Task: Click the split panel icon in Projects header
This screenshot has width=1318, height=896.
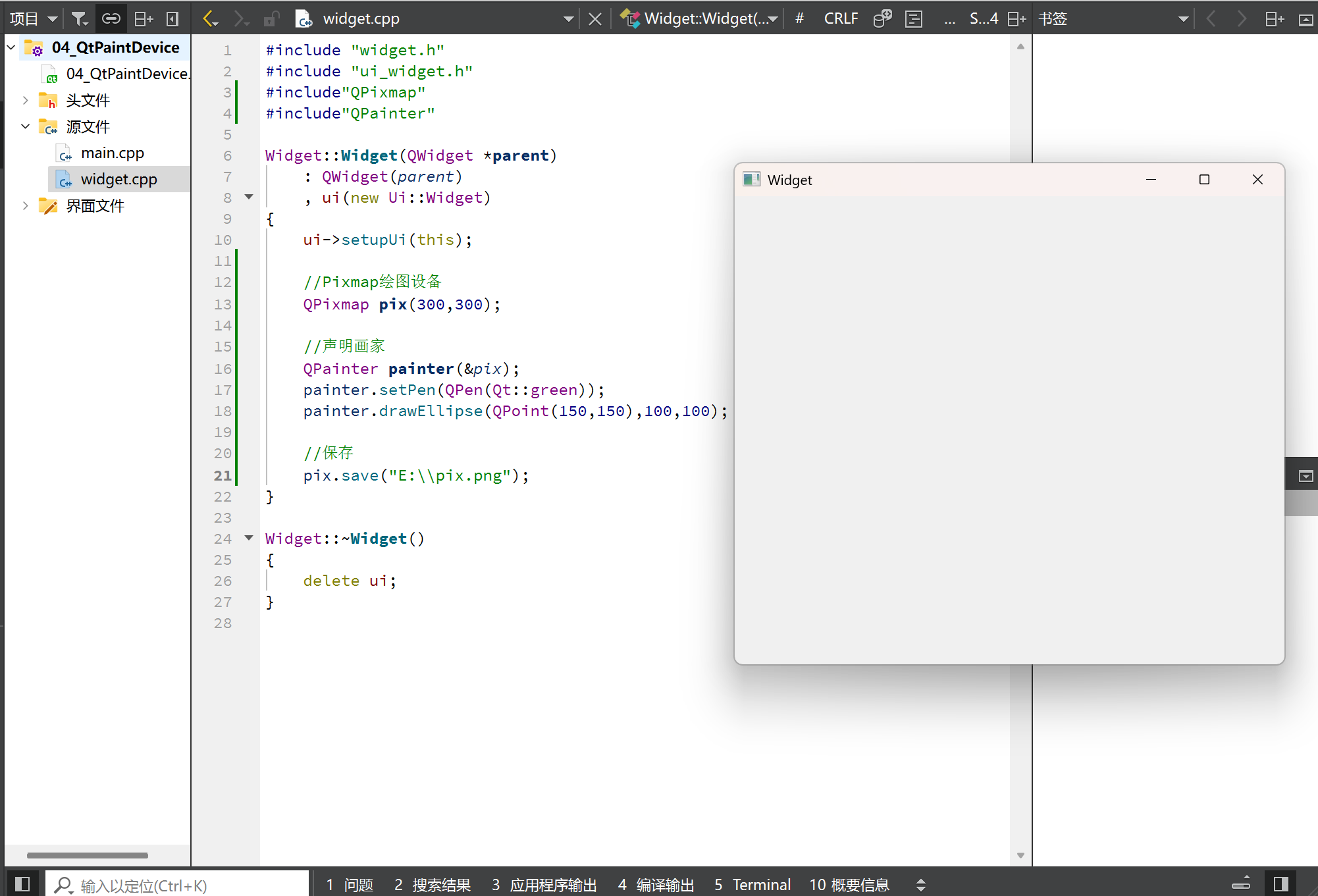Action: tap(143, 18)
